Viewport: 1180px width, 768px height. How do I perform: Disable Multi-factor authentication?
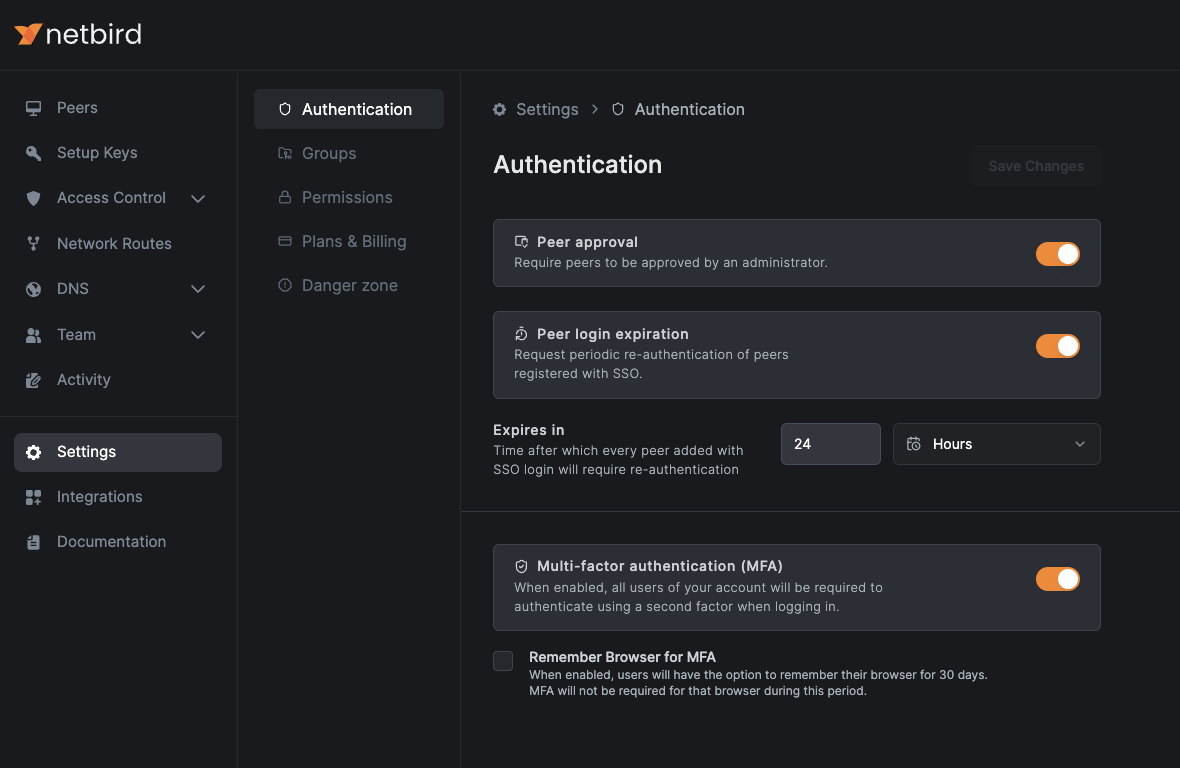pyautogui.click(x=1057, y=578)
